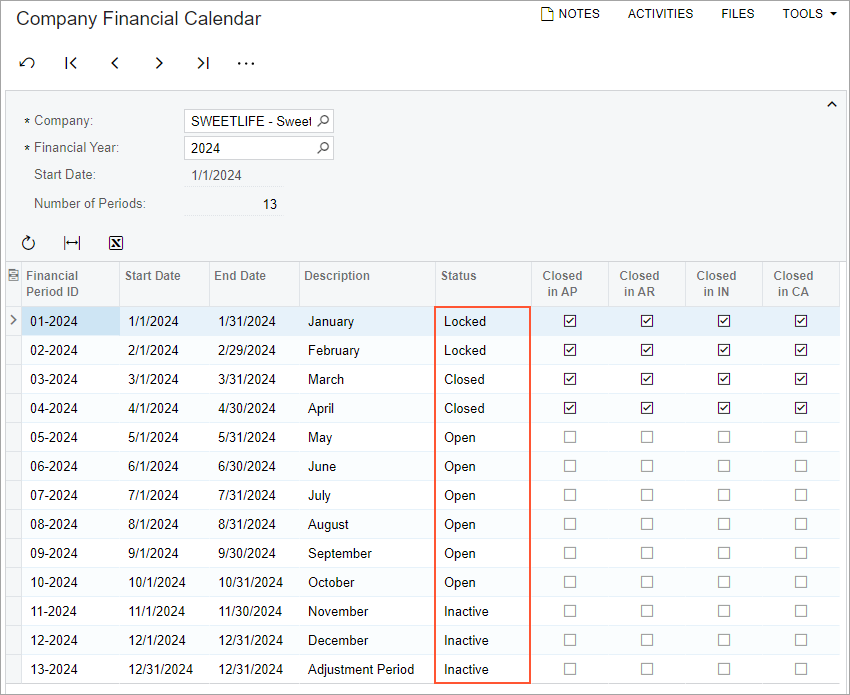Open the Activities menu item
Image resolution: width=850 pixels, height=695 pixels.
(x=660, y=14)
